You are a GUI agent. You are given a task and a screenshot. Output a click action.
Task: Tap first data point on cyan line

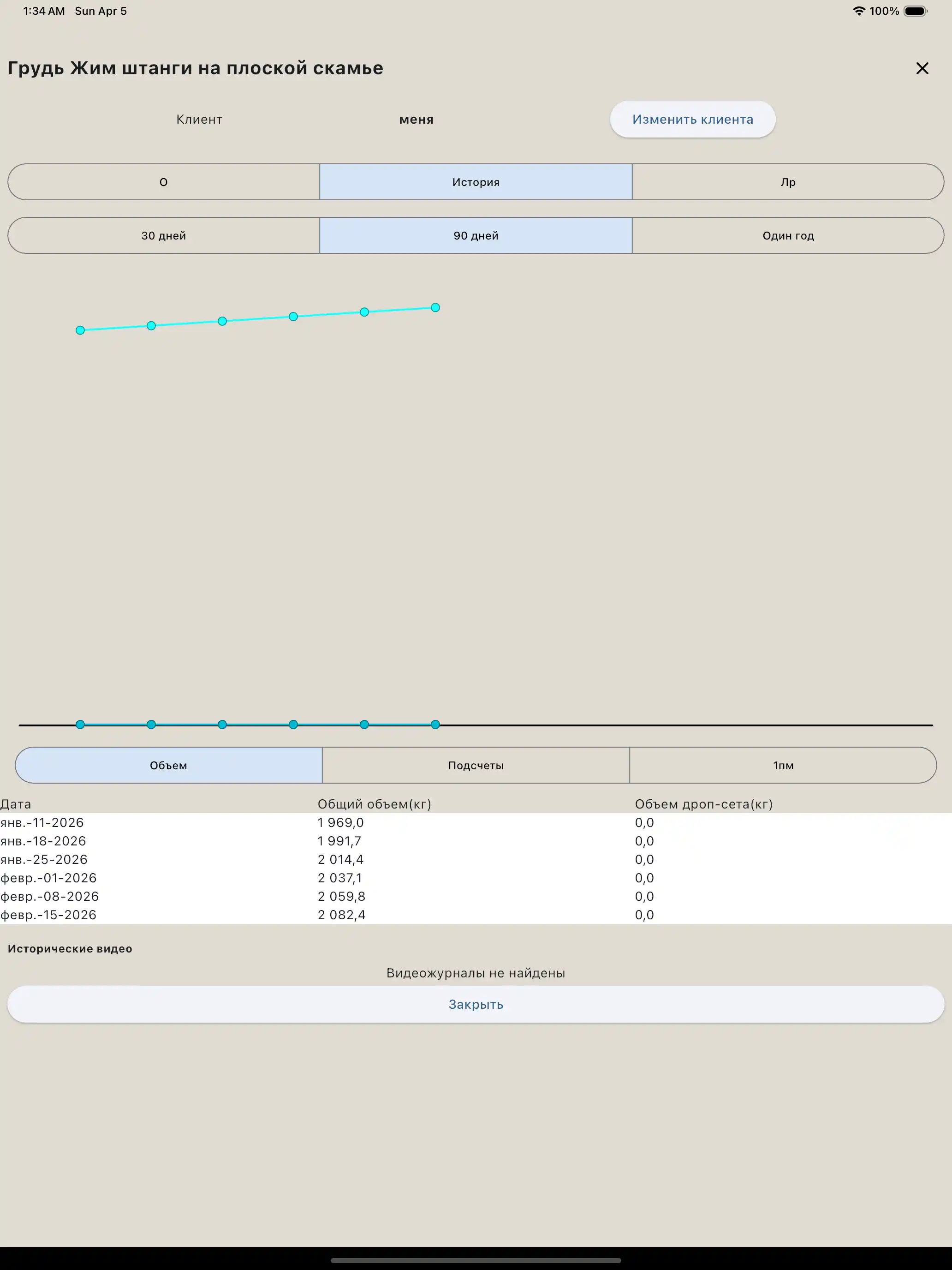[80, 330]
